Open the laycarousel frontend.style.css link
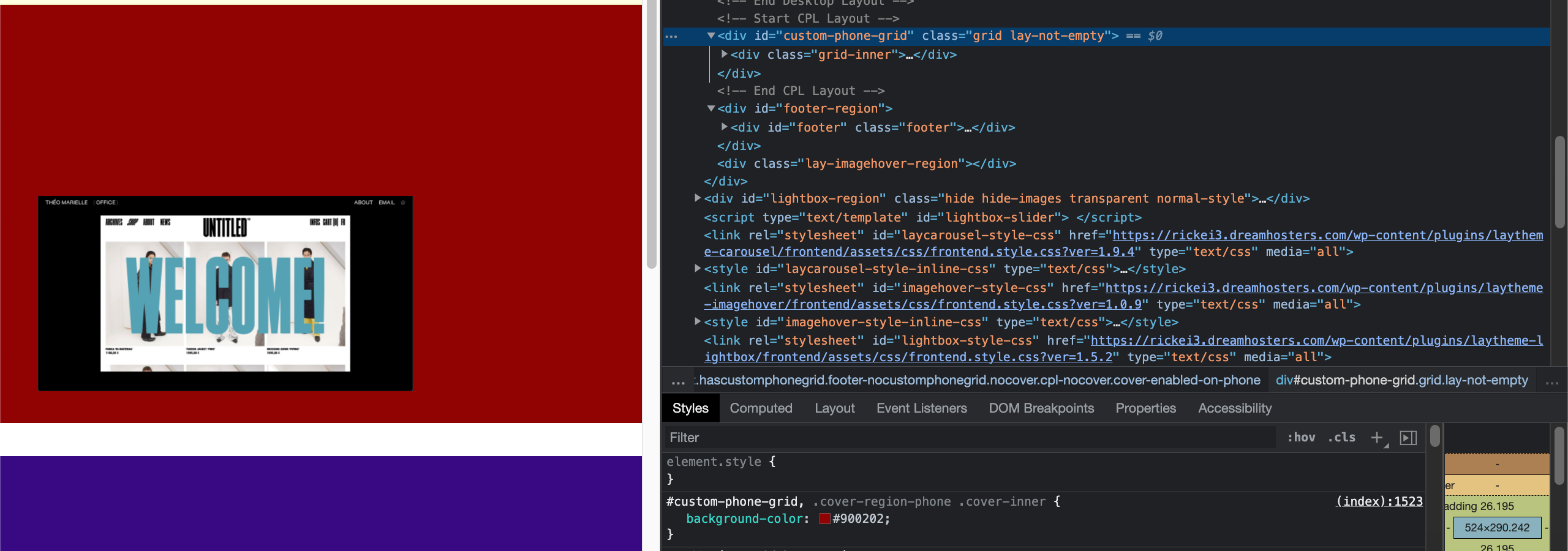This screenshot has height=551, width=1568. (1123, 243)
